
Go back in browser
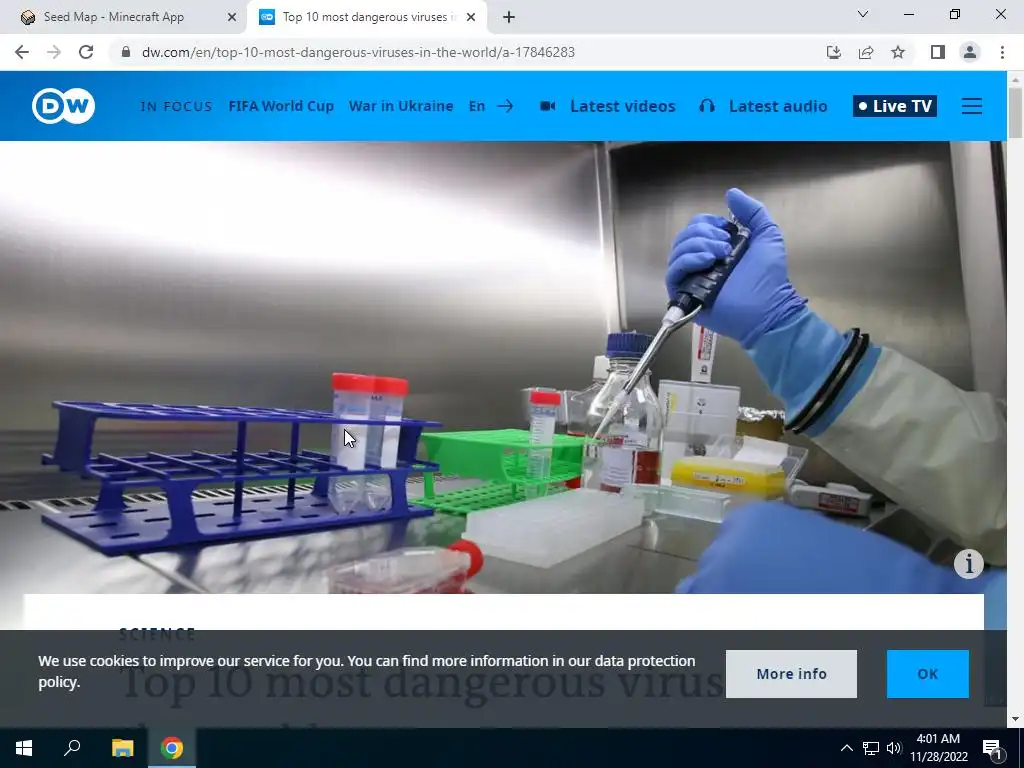[22, 52]
